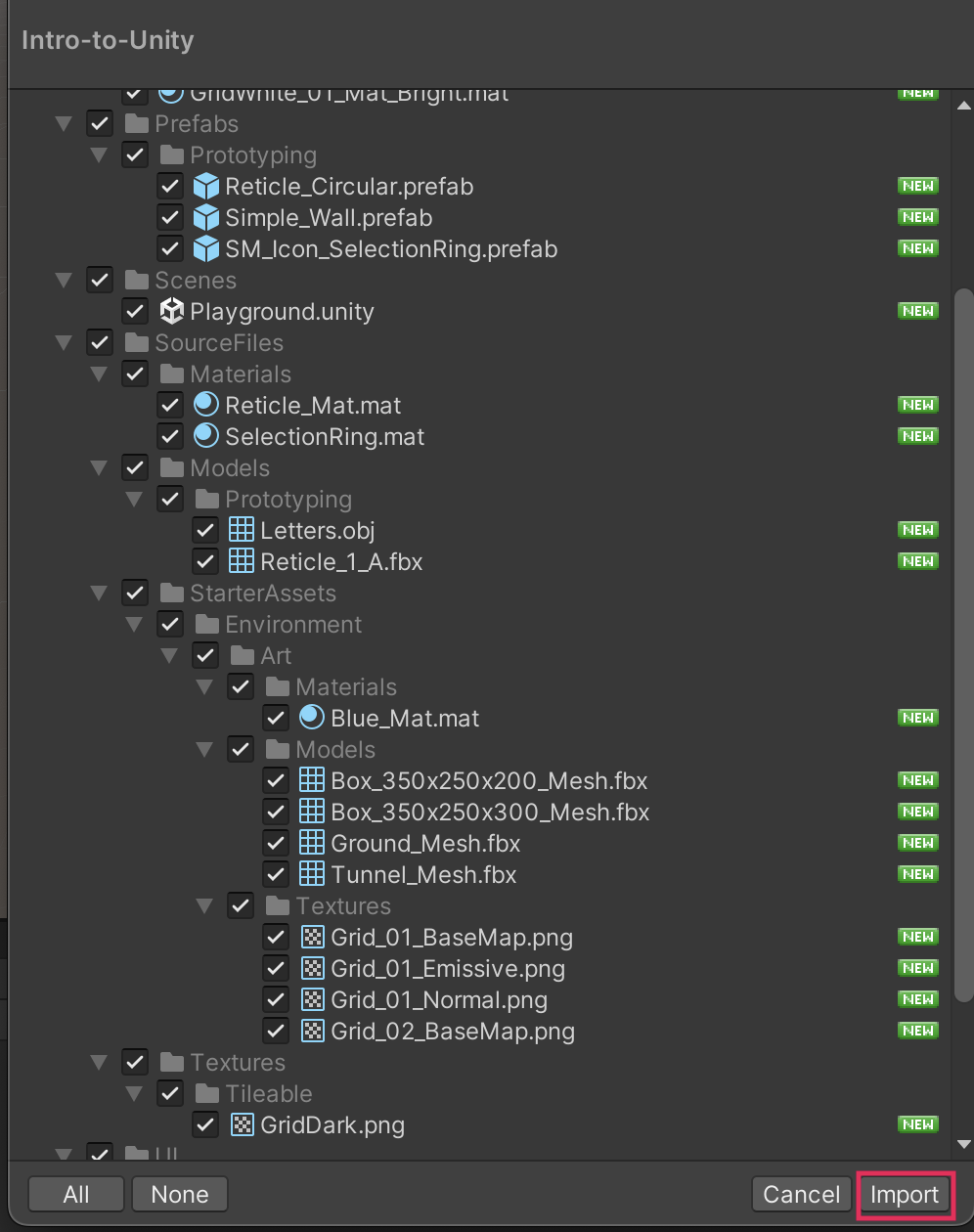Click the Tunnel_Mesh.fbx mesh icon
Screen dimensions: 974x1232
point(311,874)
